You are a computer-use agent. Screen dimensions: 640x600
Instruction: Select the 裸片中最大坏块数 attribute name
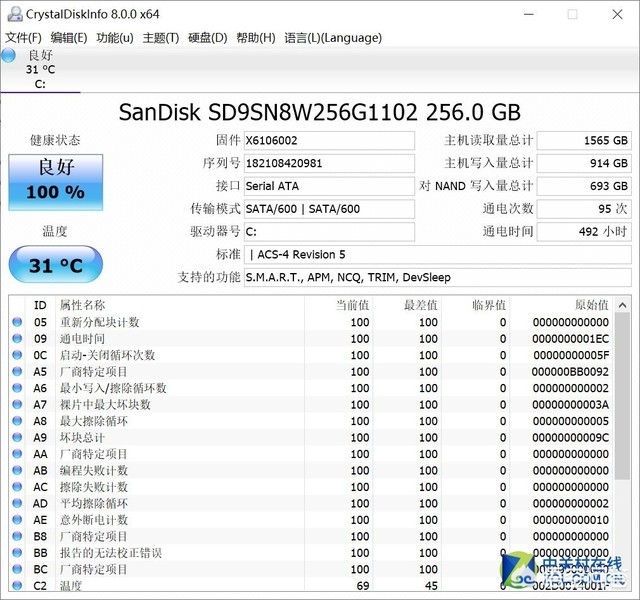105,404
